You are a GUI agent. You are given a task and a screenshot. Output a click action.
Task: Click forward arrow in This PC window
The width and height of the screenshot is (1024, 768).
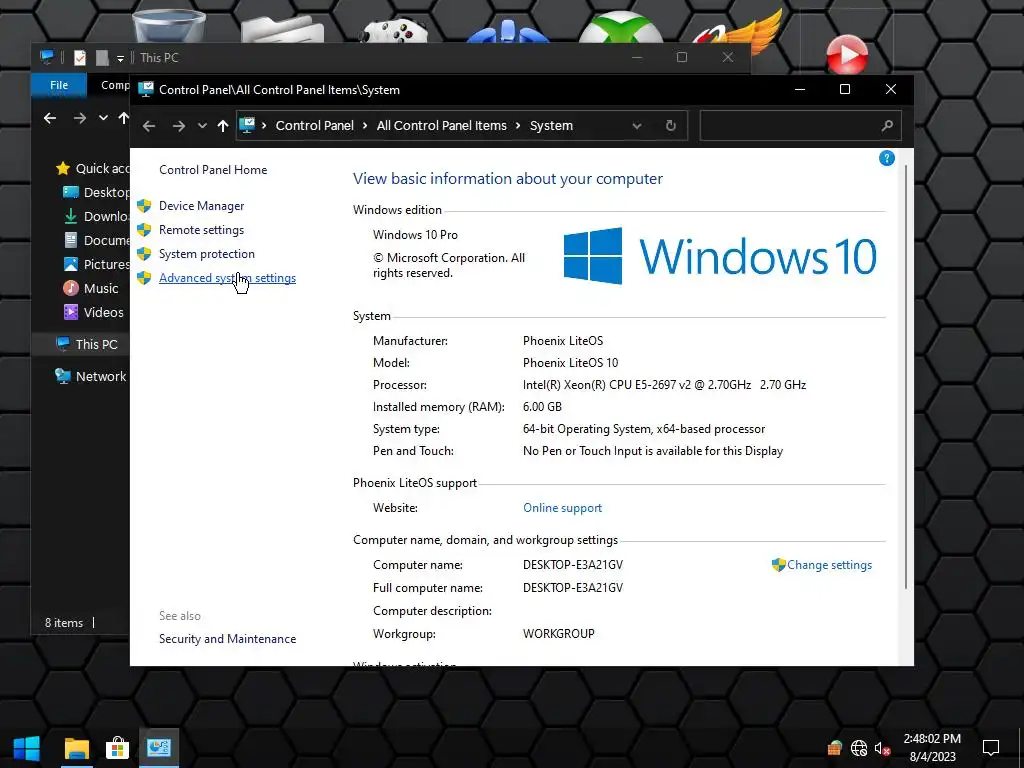click(80, 118)
